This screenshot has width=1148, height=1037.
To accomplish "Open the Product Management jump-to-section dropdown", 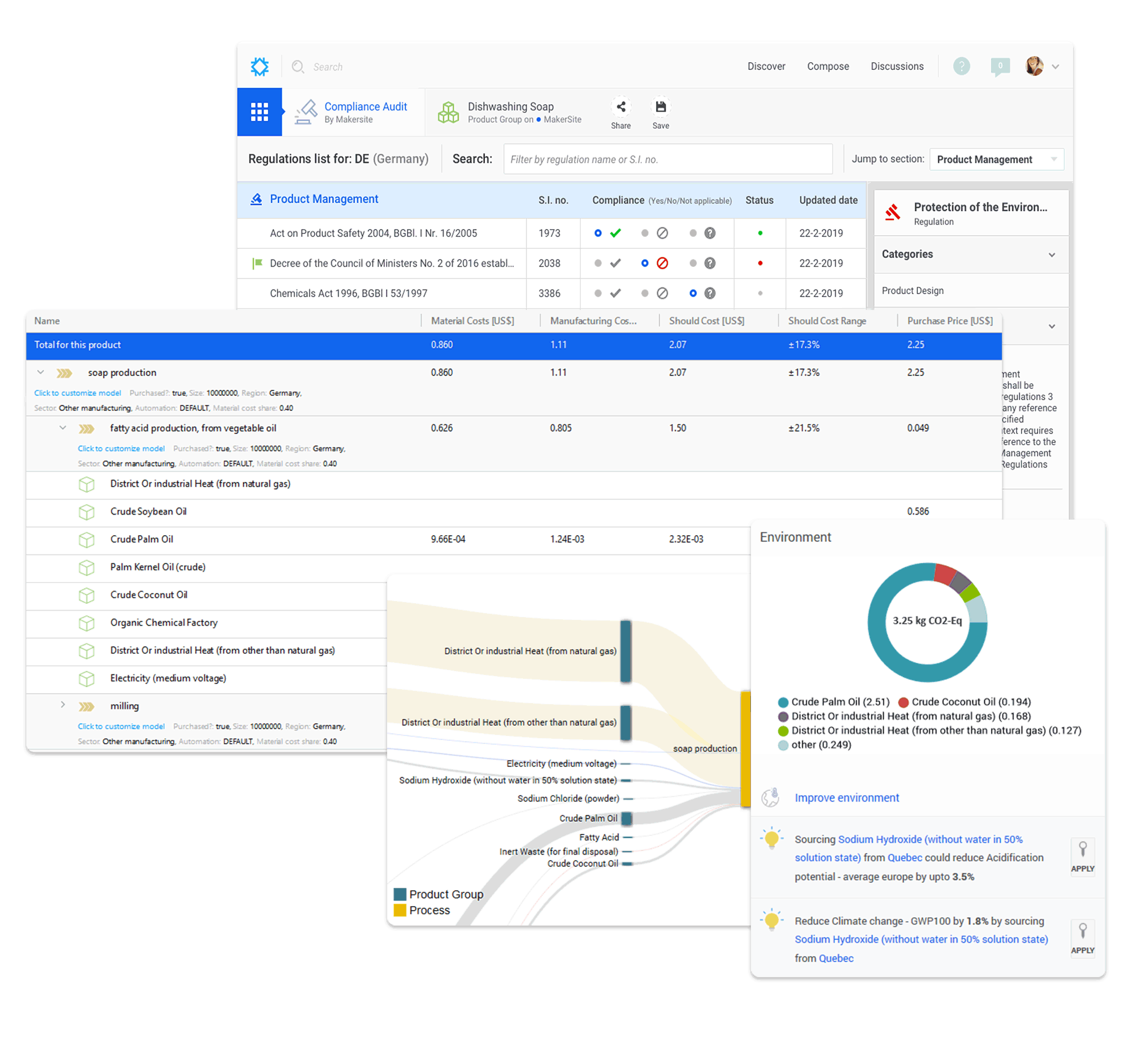I will [x=996, y=160].
